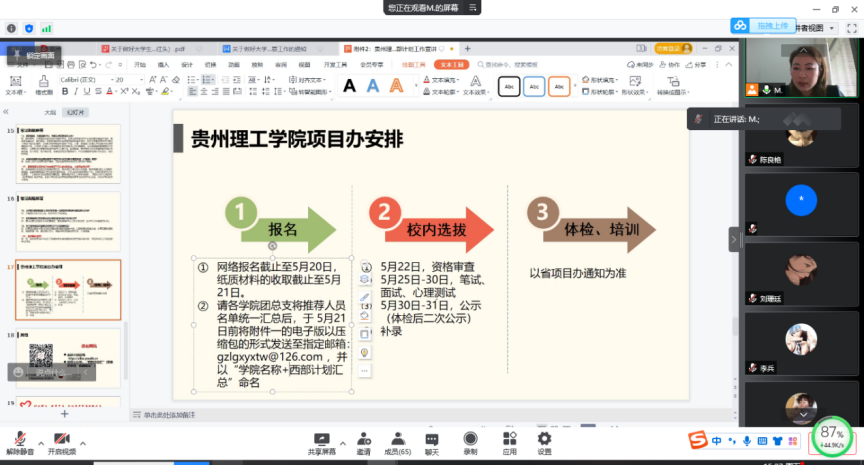The image size is (864, 465).
Task: Select the 幻灯片 panel view button
Action: [77, 112]
